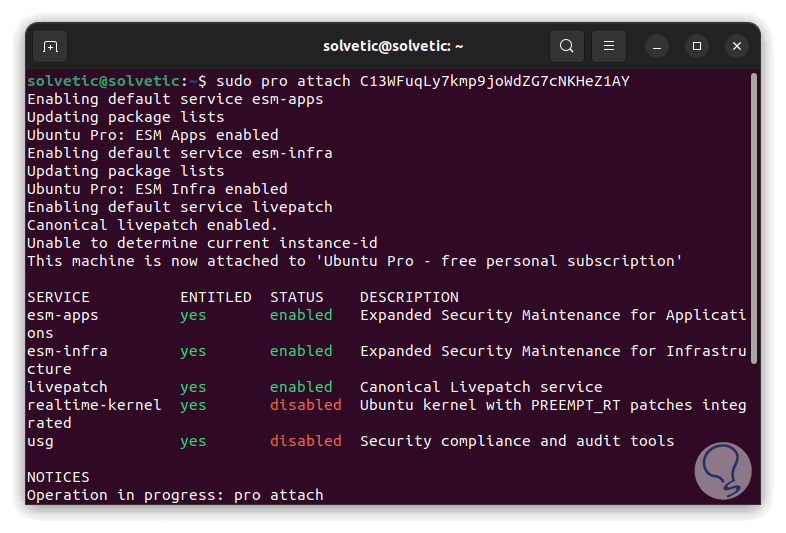
Task: Click the realtime-kernel service name
Action: point(94,405)
